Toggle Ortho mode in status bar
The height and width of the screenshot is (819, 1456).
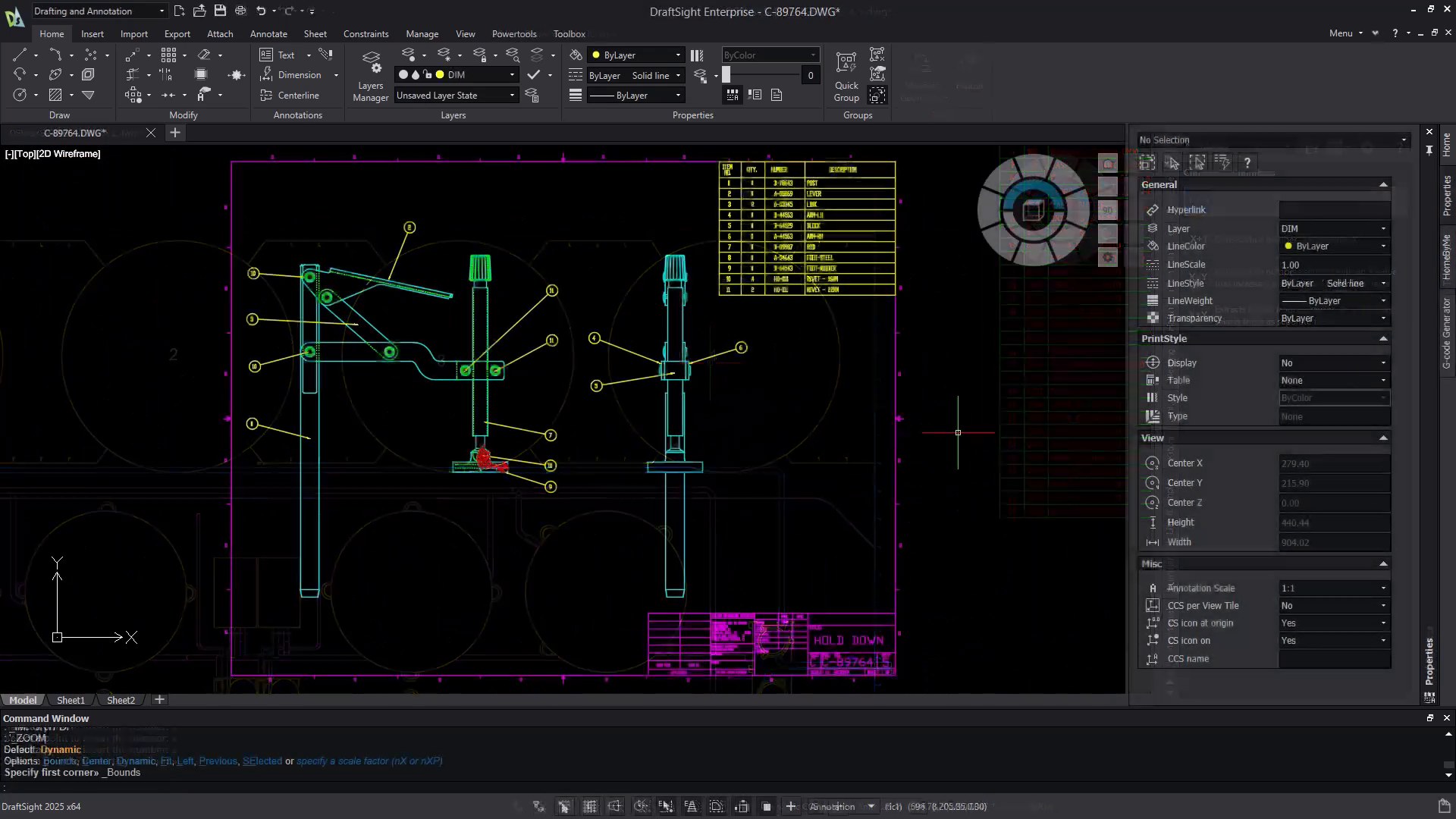pyautogui.click(x=614, y=806)
